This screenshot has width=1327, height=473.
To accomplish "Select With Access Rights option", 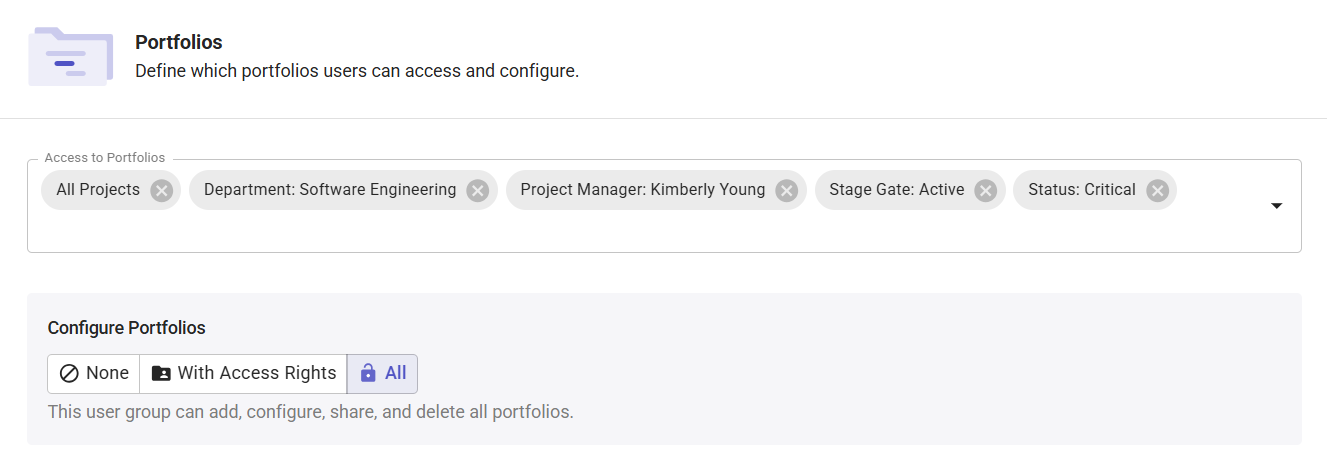I will coord(243,373).
